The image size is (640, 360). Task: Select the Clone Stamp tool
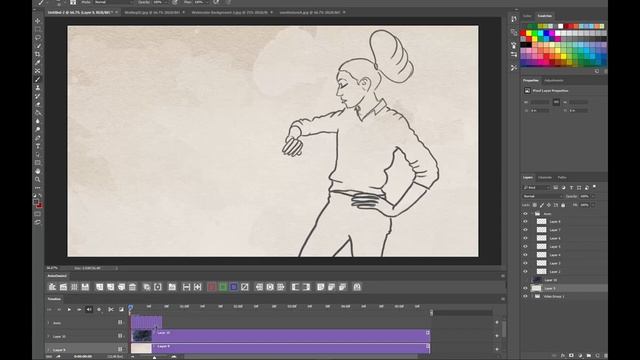[x=38, y=88]
